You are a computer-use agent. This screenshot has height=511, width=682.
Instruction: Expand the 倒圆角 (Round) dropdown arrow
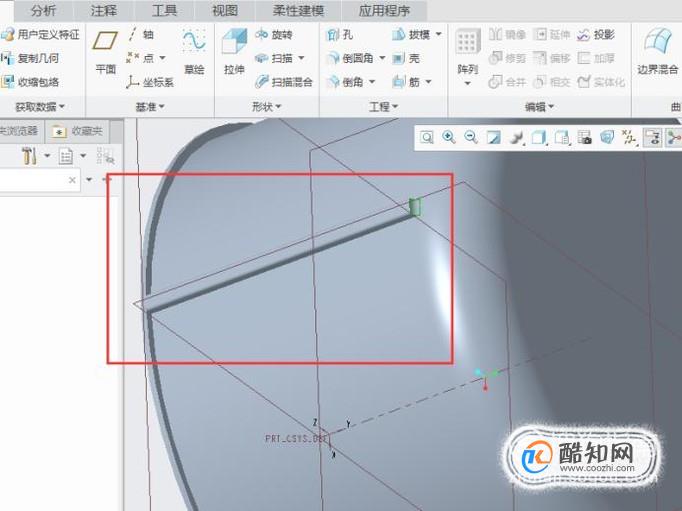point(382,58)
